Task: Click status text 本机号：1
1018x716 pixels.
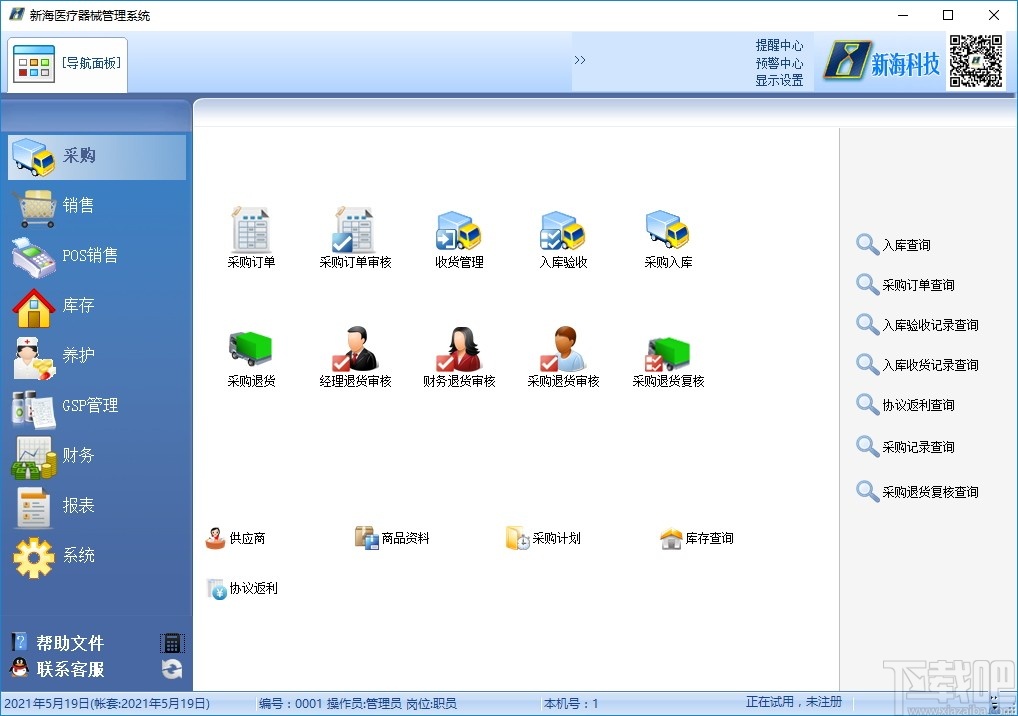Action: [571, 704]
